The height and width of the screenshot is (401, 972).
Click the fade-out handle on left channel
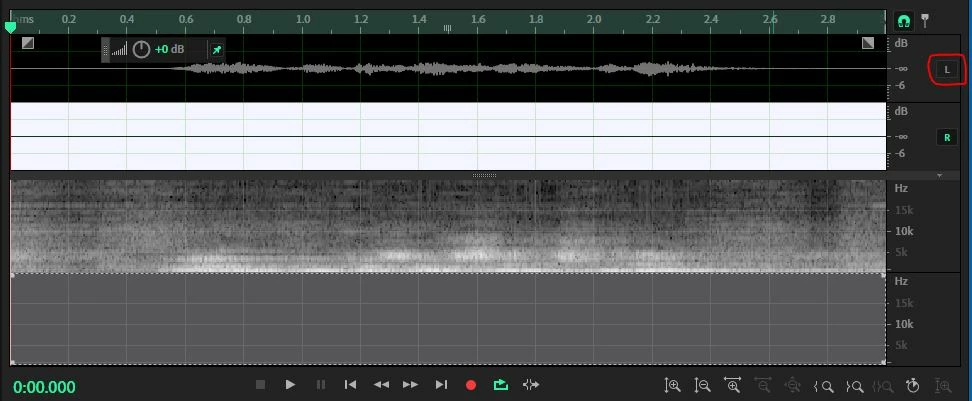point(868,43)
